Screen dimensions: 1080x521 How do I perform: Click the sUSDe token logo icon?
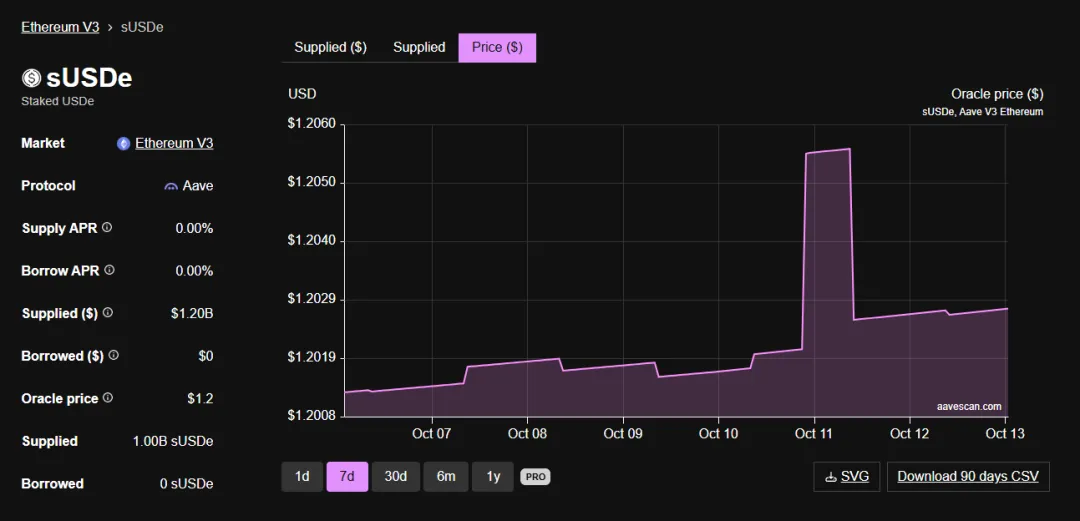tap(31, 78)
